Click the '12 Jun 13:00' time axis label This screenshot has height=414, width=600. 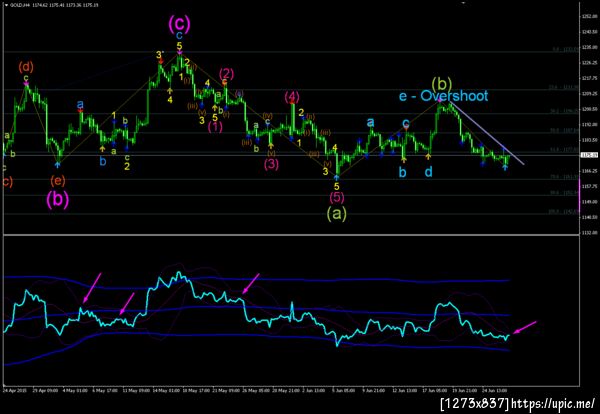pyautogui.click(x=404, y=391)
